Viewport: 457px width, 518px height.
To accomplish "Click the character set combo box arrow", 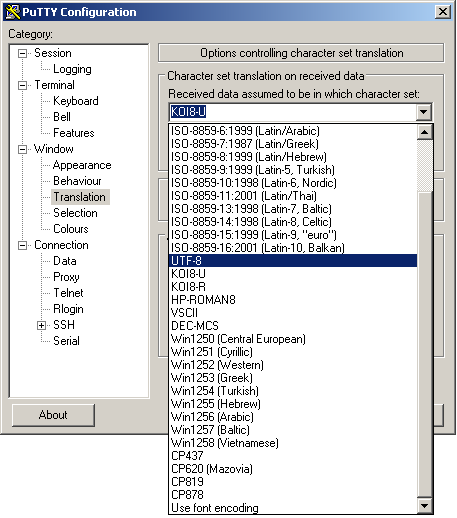I will (x=424, y=112).
